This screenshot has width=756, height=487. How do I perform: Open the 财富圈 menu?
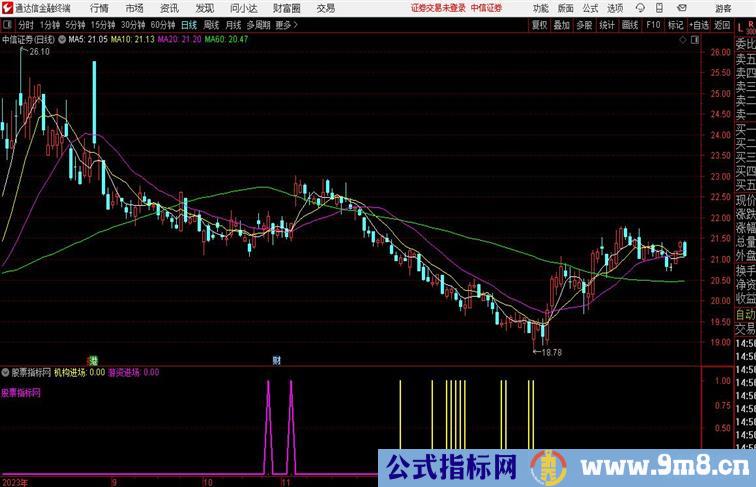tap(286, 8)
